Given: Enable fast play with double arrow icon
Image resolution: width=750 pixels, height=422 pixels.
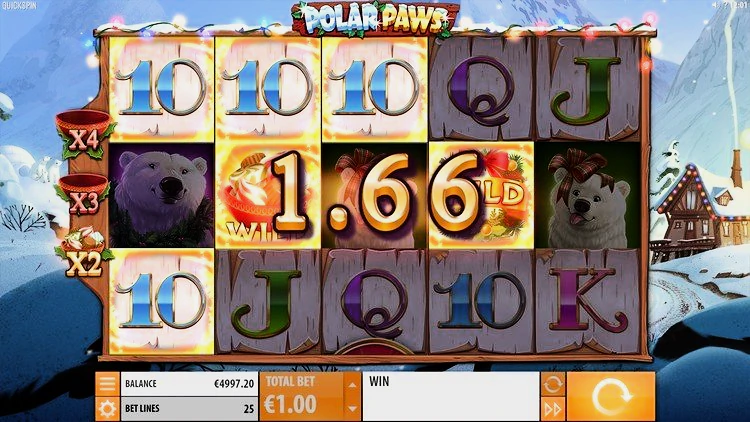Looking at the screenshot, I should [552, 409].
